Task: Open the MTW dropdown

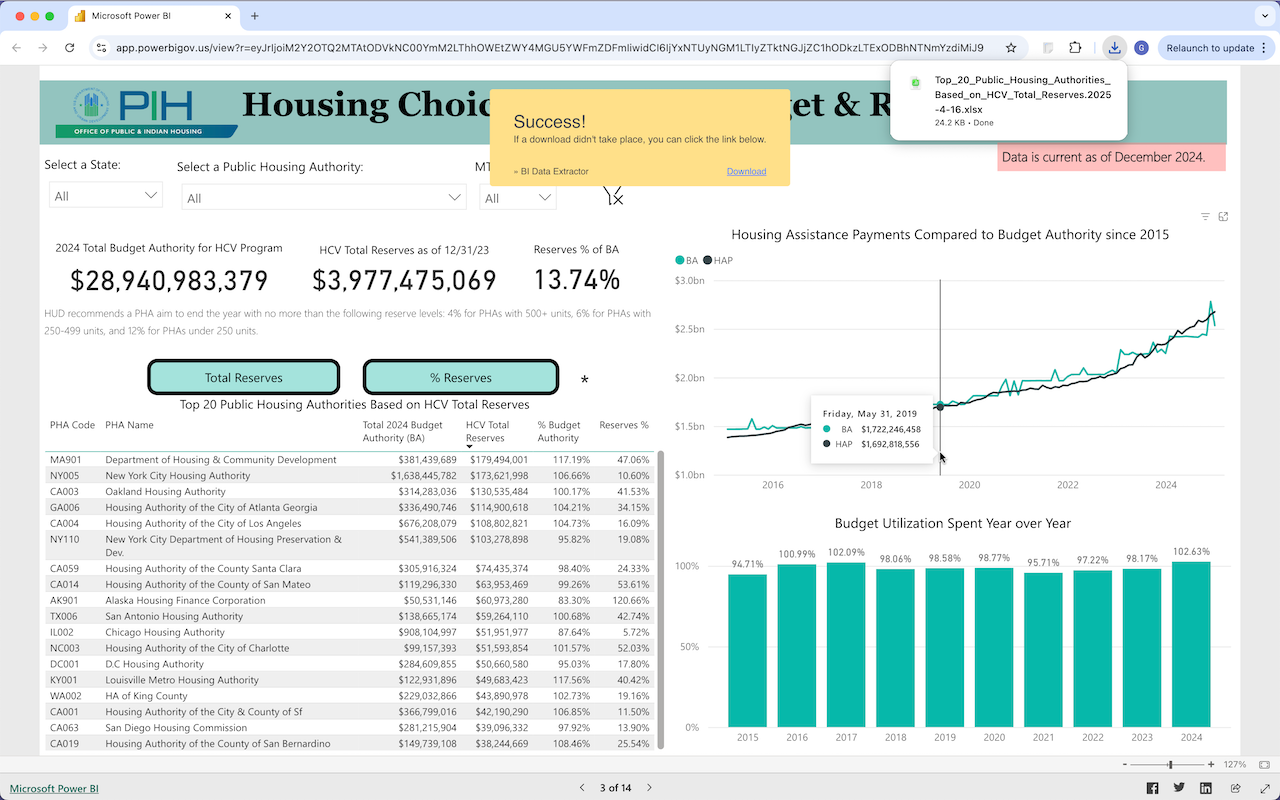Action: [x=518, y=195]
